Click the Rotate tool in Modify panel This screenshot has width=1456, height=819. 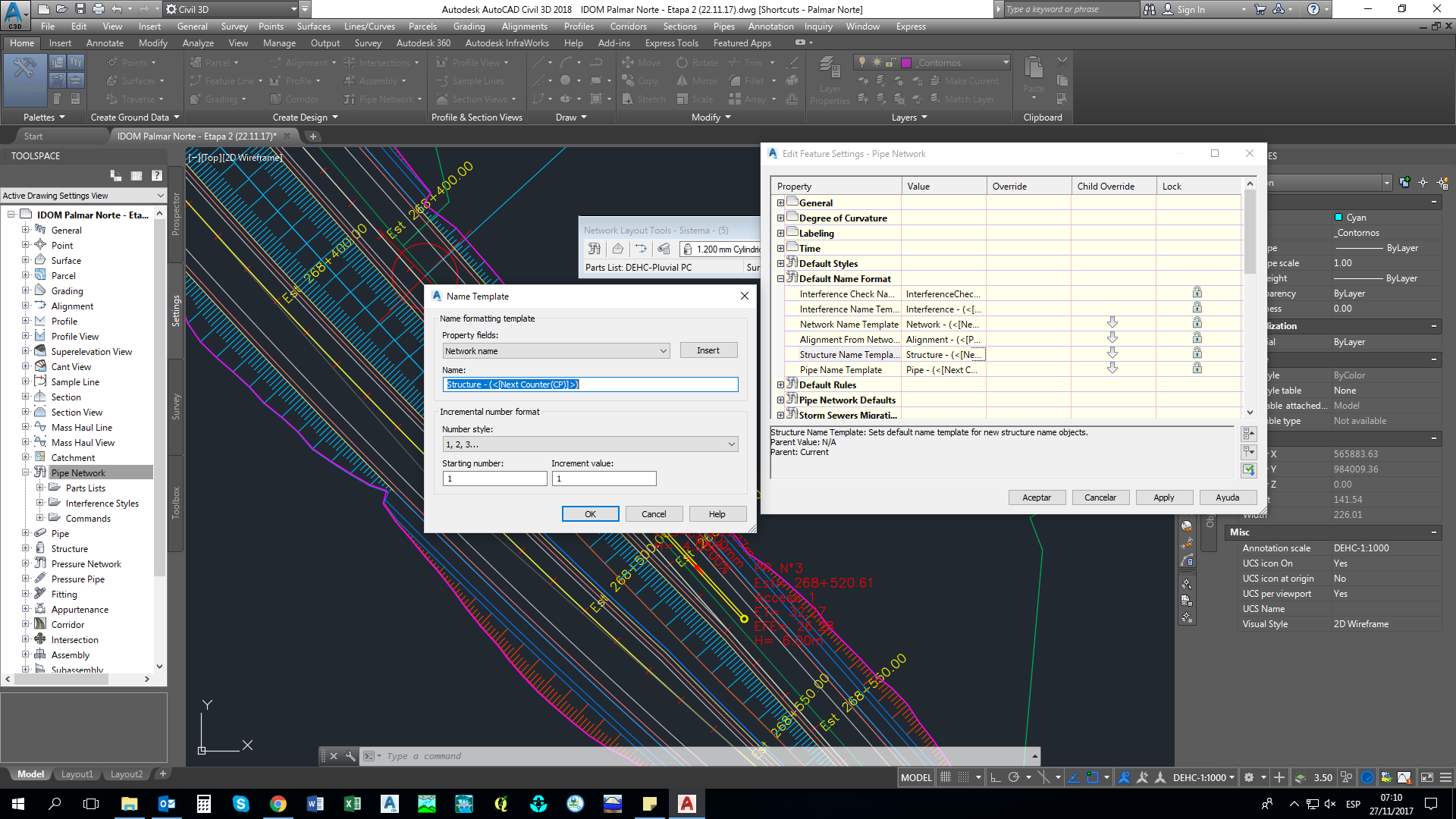tap(697, 63)
